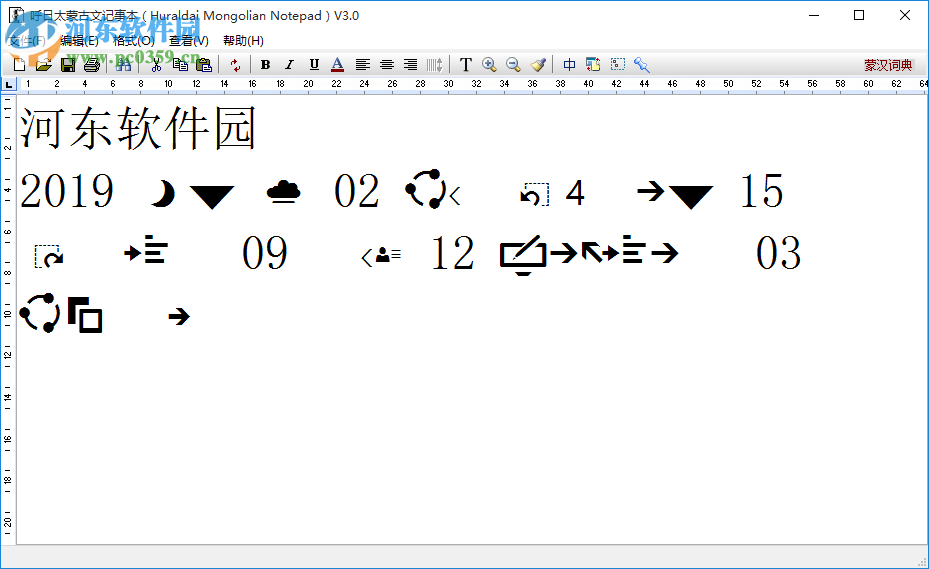Click the document conversion icon after 中

tap(593, 65)
